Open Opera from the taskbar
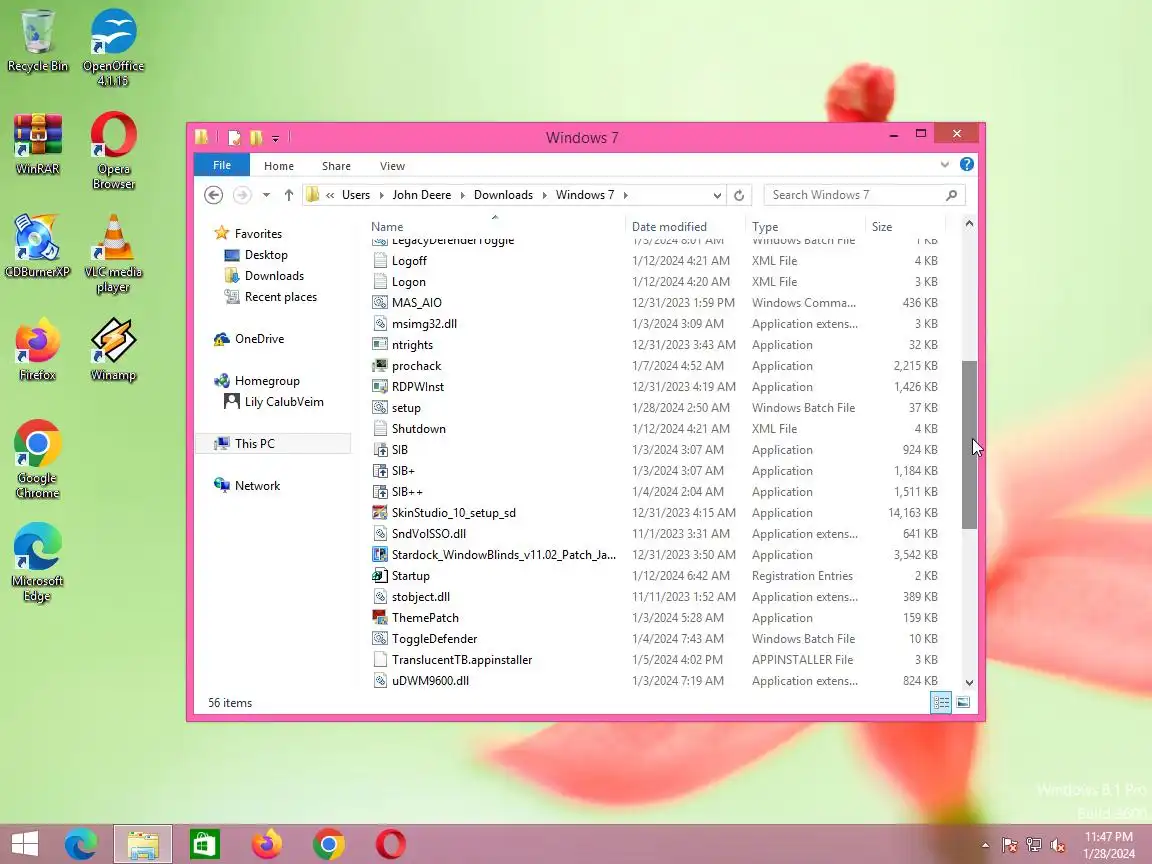Image resolution: width=1152 pixels, height=864 pixels. click(x=391, y=844)
